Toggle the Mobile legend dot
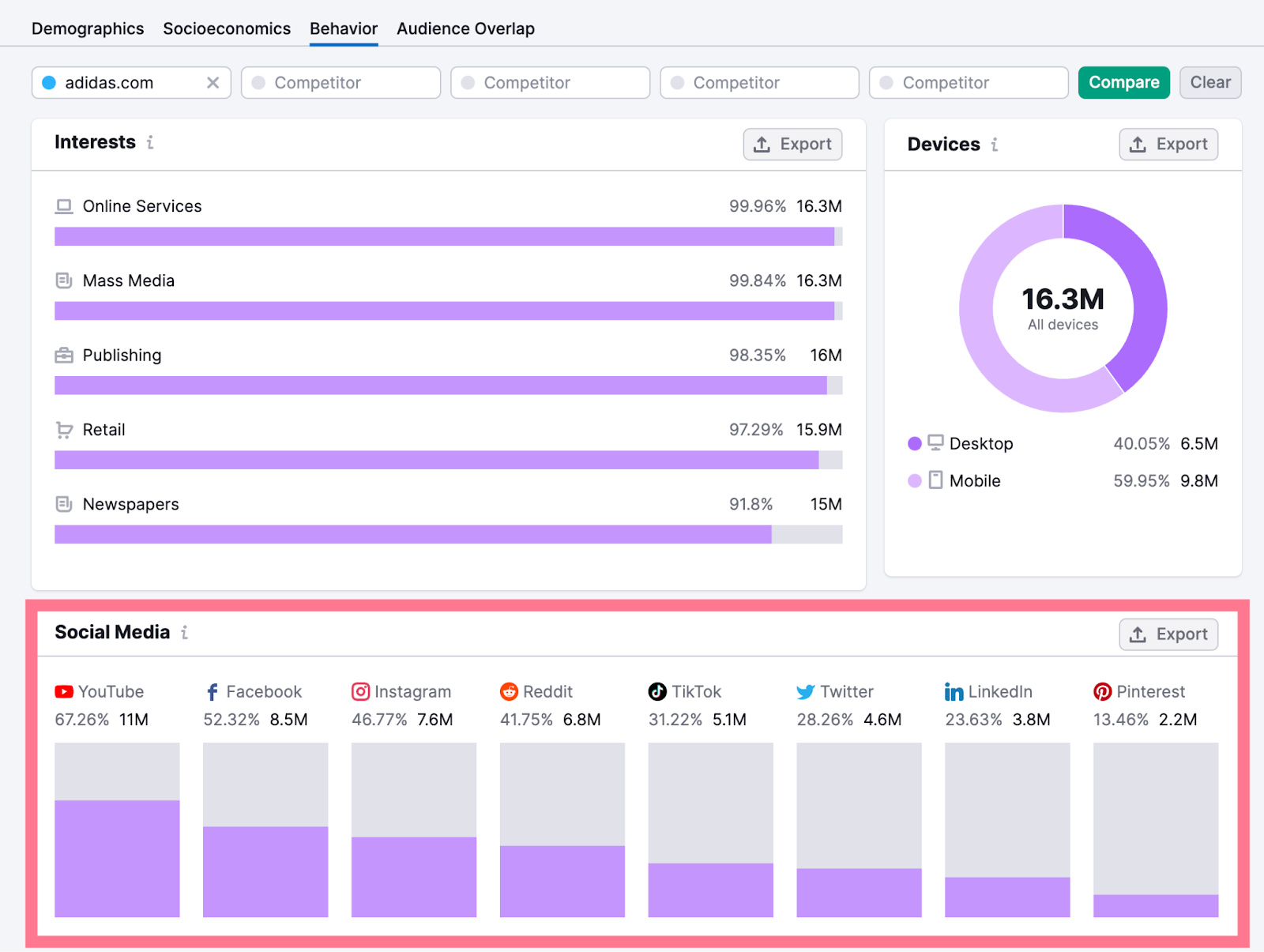This screenshot has height=952, width=1264. click(x=914, y=480)
